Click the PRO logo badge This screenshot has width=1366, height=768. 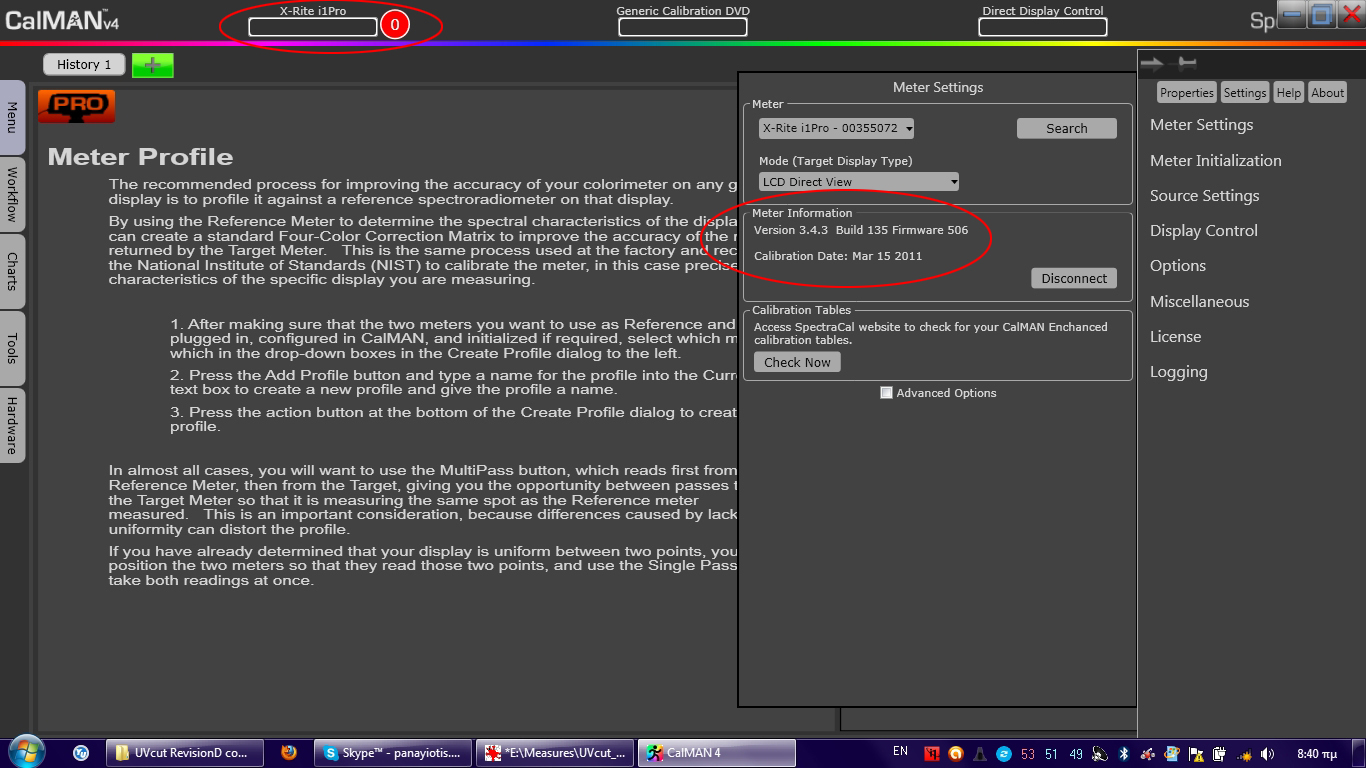[76, 106]
